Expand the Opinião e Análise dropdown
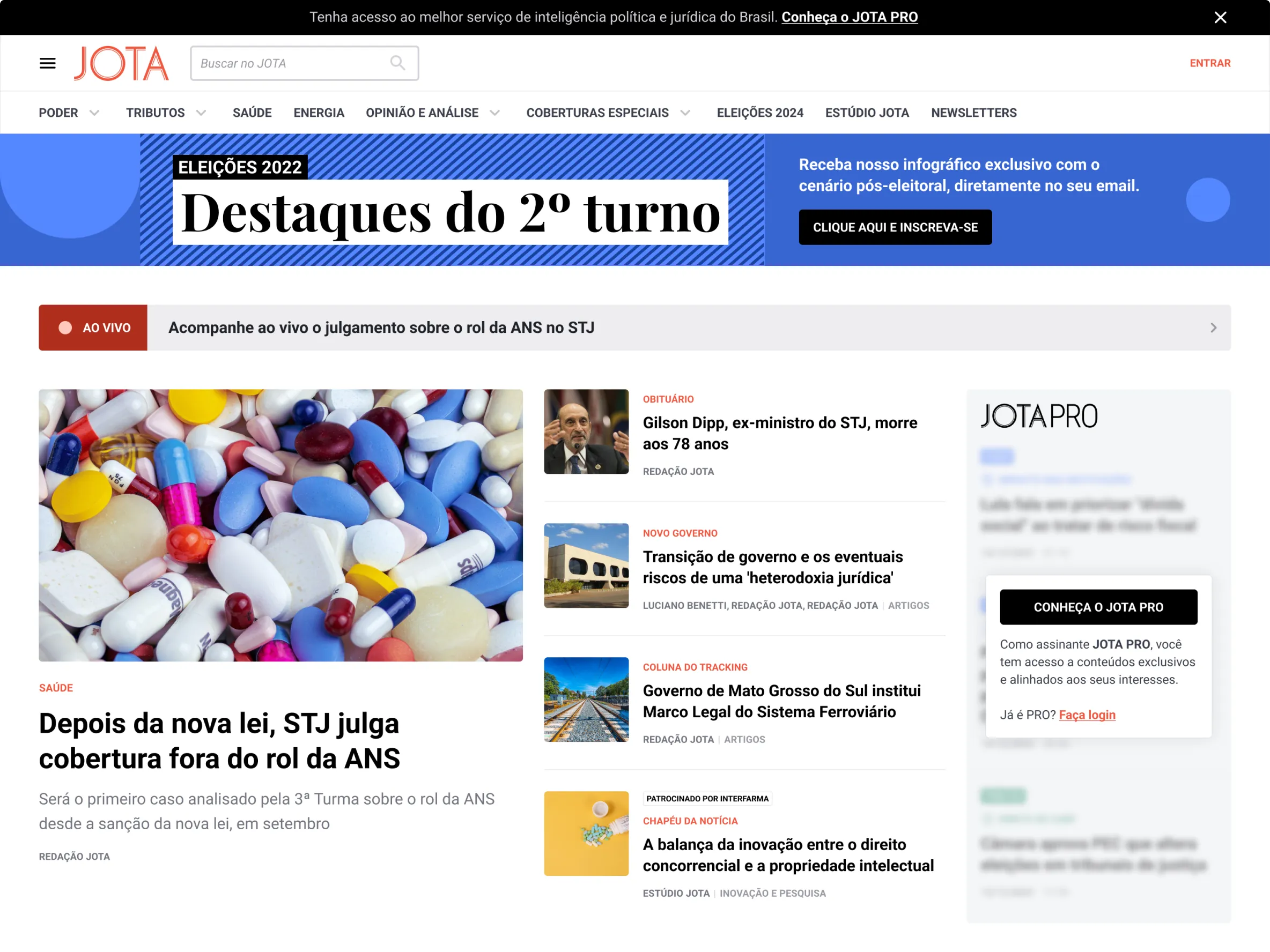The height and width of the screenshot is (952, 1270). (x=494, y=113)
